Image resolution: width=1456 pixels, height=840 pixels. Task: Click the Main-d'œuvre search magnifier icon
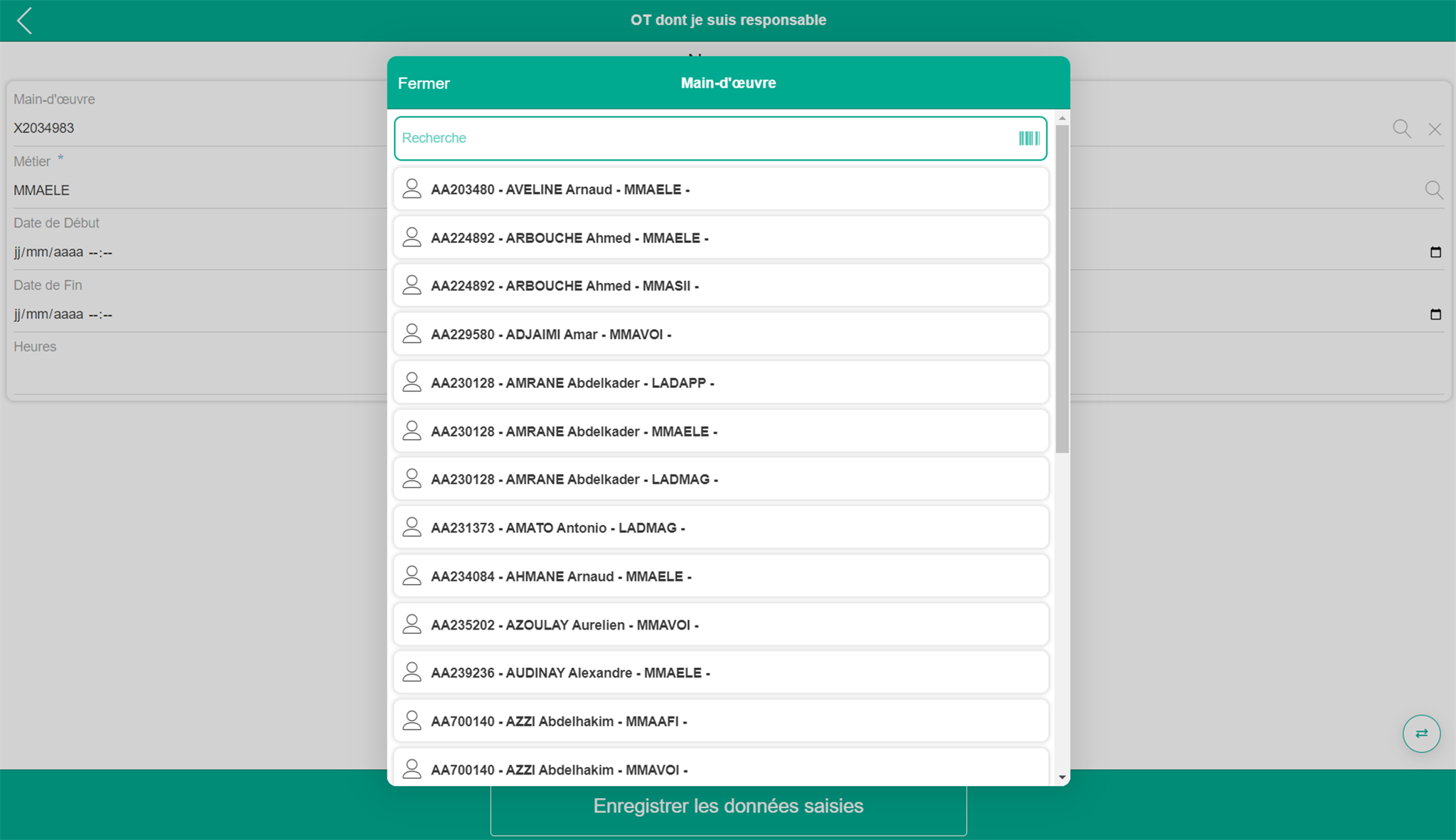coord(1401,129)
